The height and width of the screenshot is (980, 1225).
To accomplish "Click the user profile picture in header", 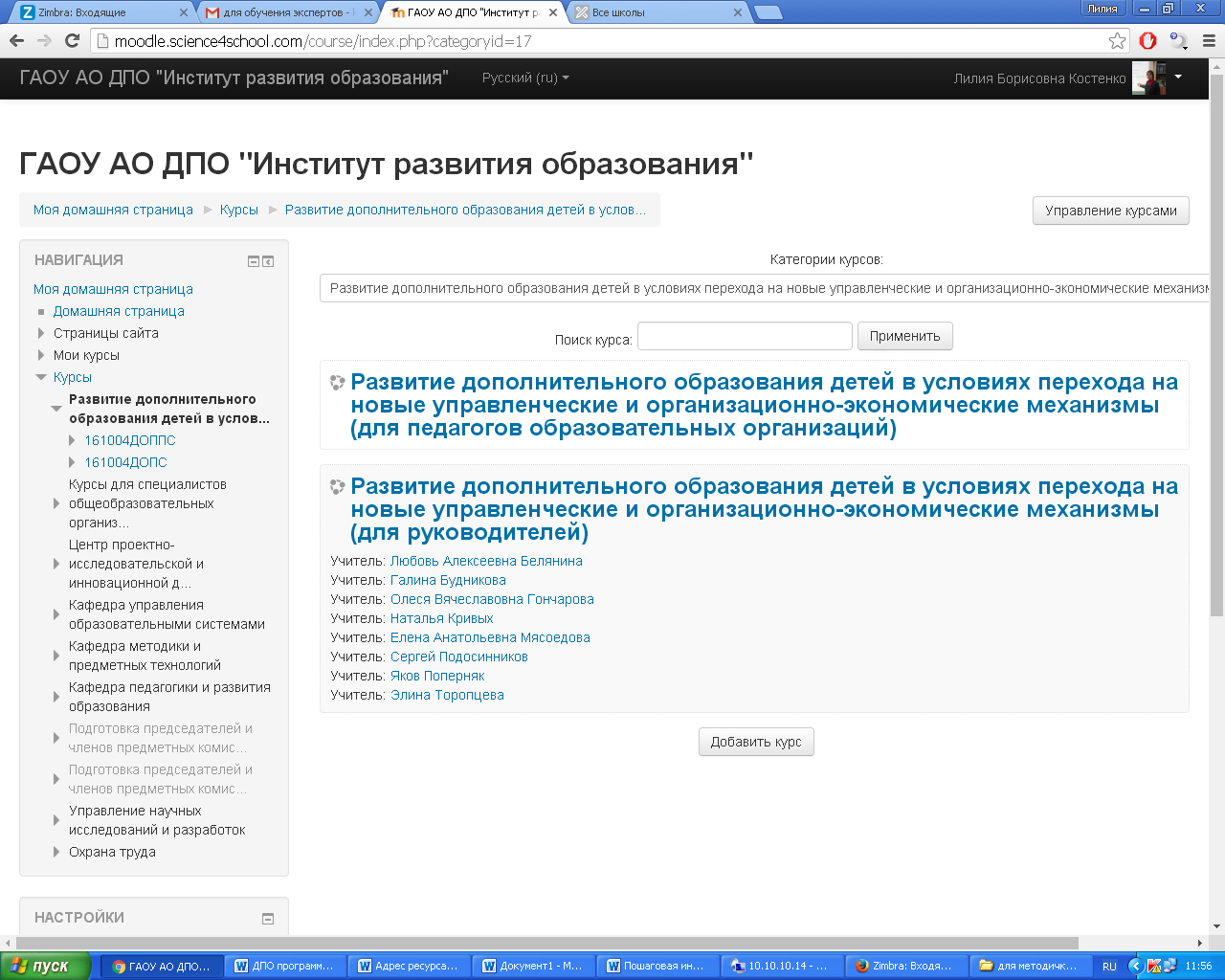I will click(1148, 78).
